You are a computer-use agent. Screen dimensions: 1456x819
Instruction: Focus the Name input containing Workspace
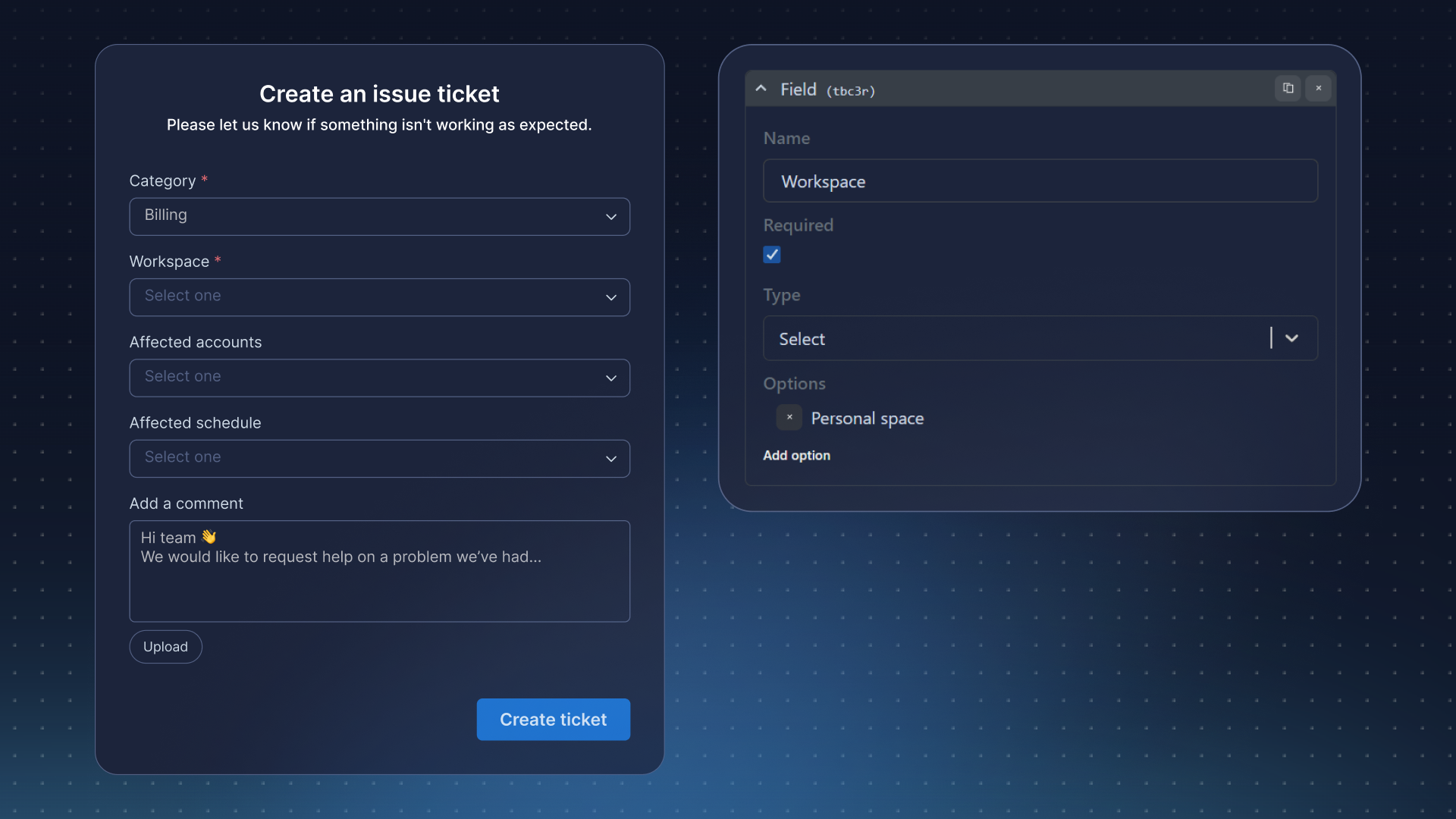(1040, 180)
